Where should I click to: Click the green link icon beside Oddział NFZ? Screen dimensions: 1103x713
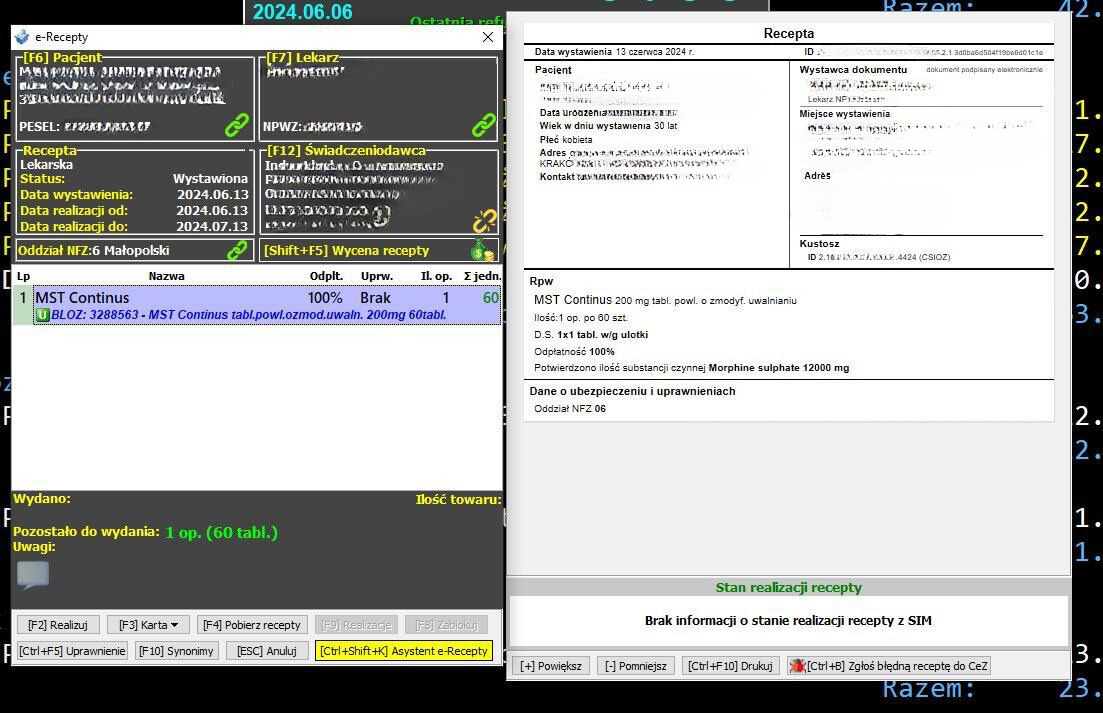[237, 250]
